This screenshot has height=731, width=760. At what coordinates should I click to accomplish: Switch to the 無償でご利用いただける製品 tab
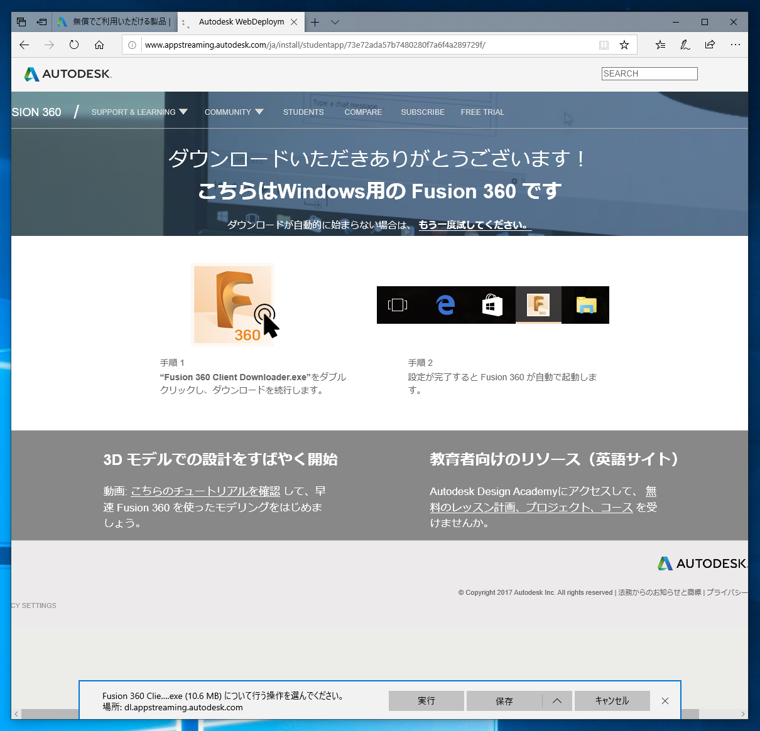point(115,22)
